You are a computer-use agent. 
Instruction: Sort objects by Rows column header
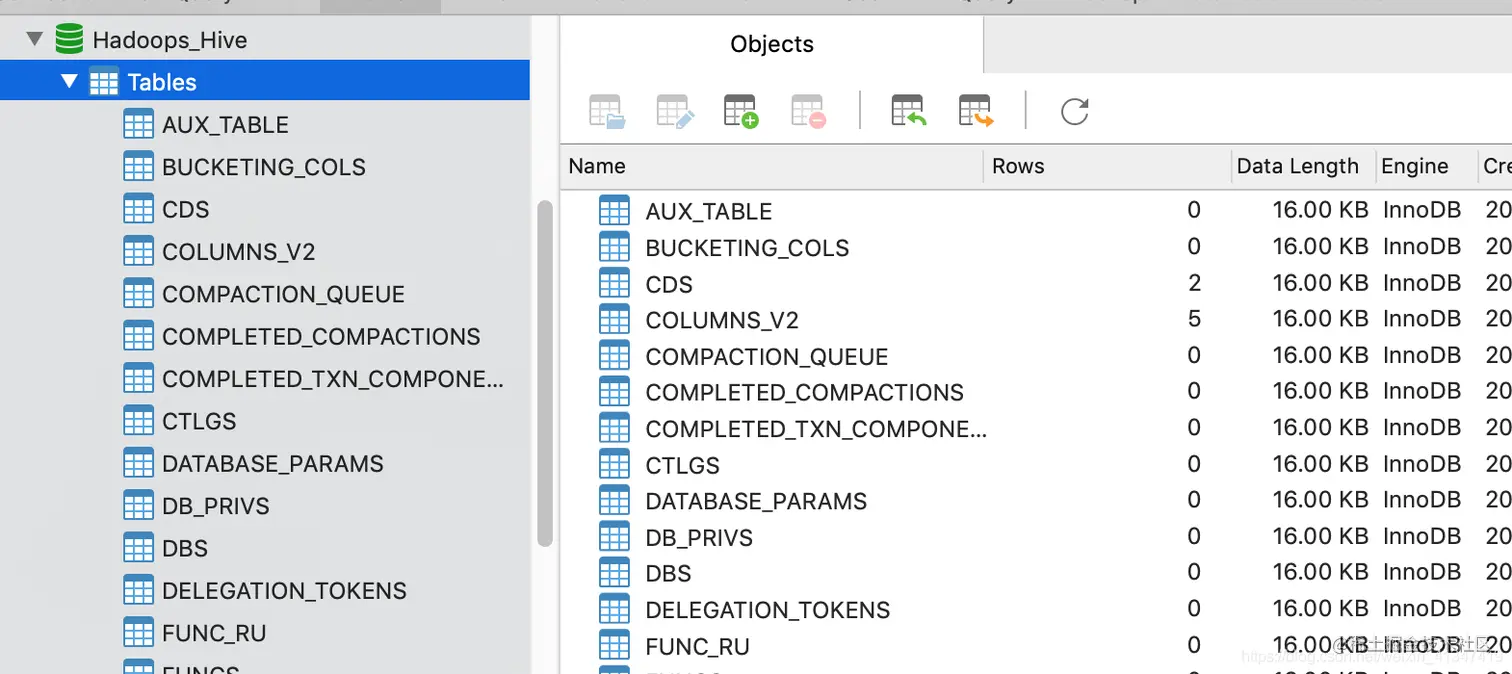coord(1107,166)
